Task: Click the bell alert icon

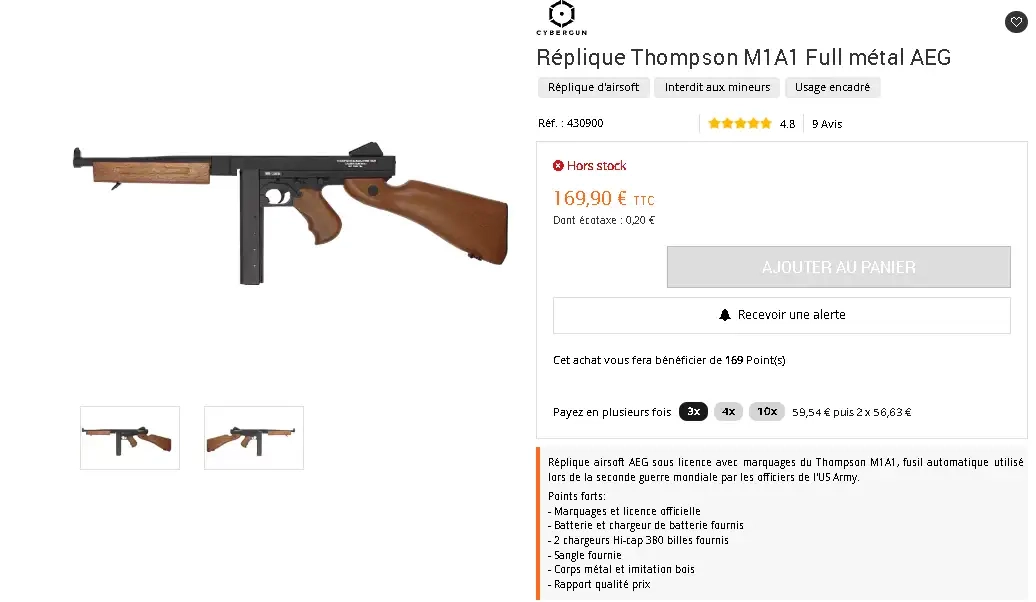Action: tap(725, 315)
